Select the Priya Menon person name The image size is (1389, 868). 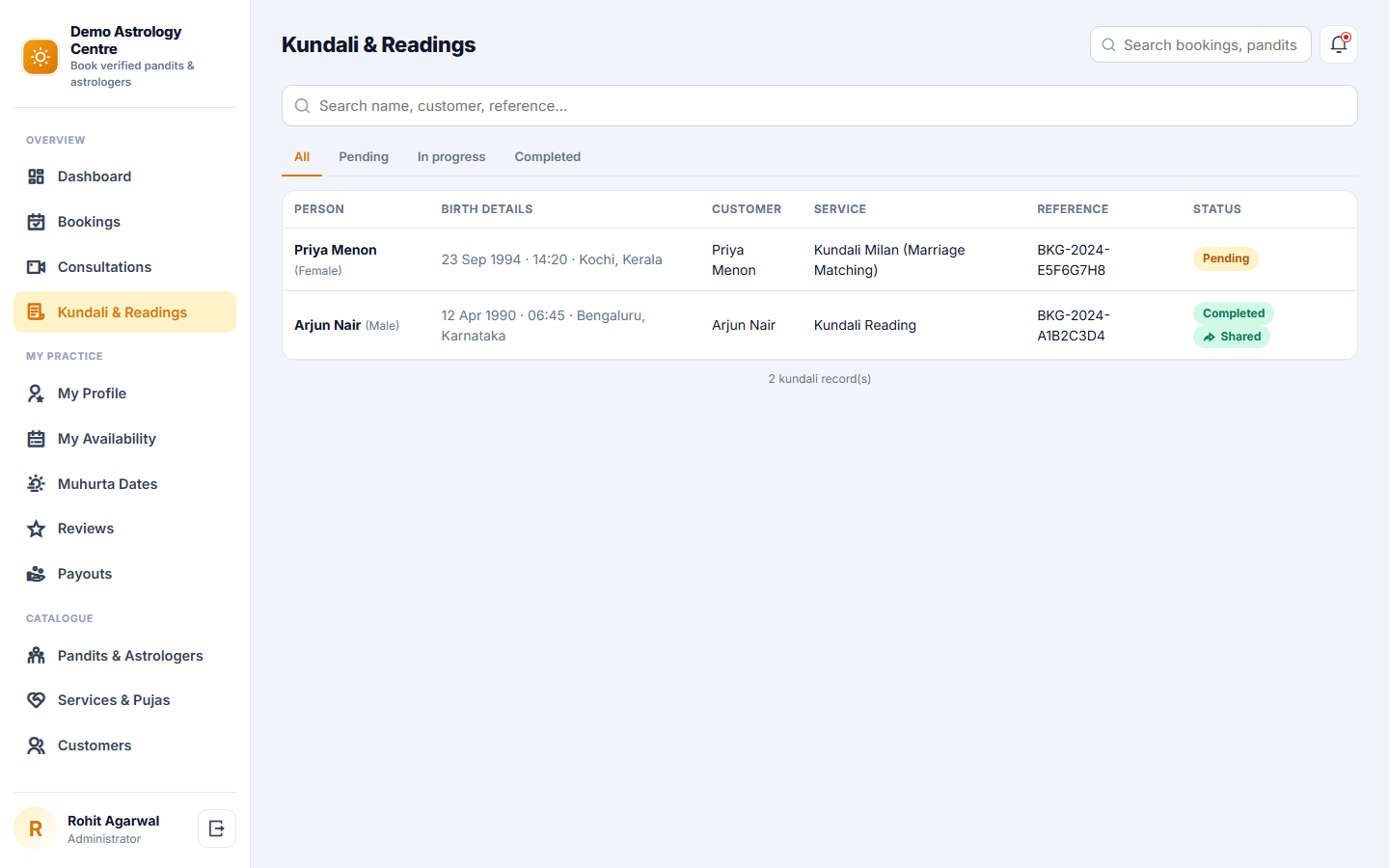coord(336,250)
